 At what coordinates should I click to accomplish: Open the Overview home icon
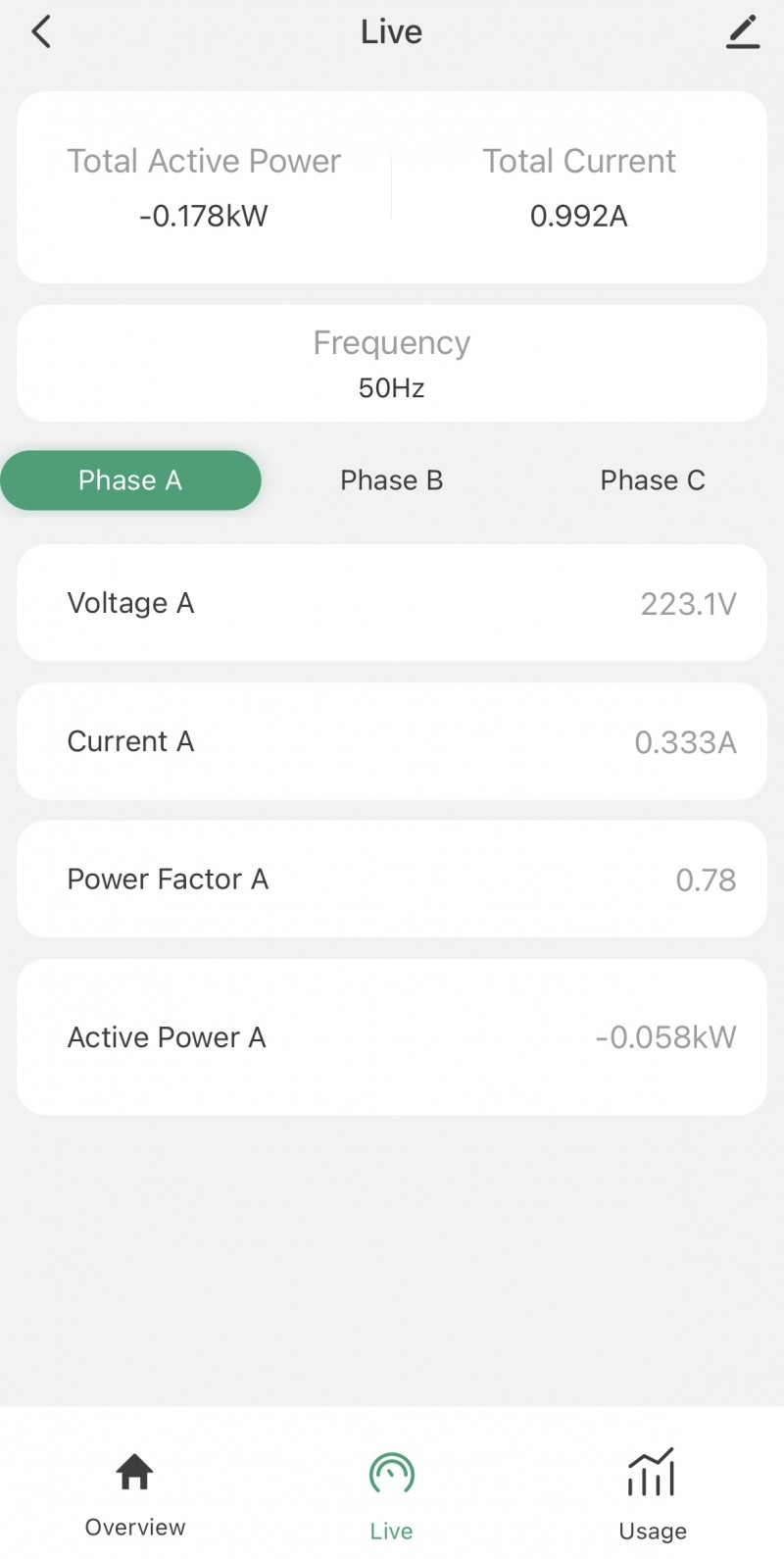(135, 1472)
